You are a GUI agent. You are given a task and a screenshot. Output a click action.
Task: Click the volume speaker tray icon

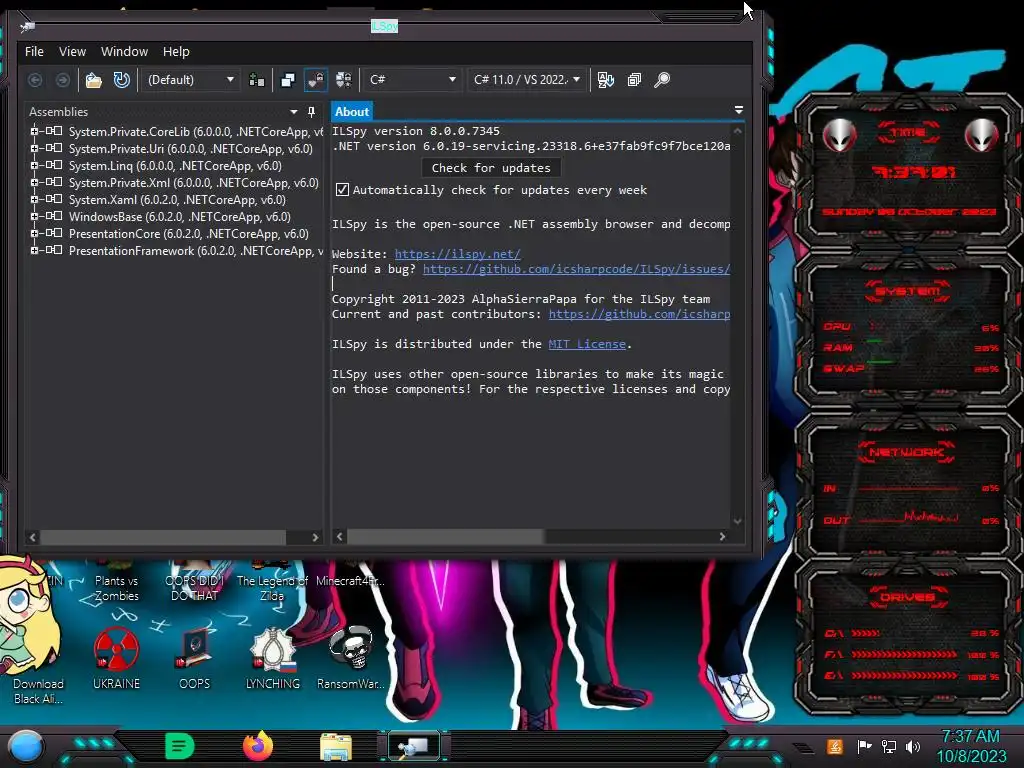[x=913, y=746]
